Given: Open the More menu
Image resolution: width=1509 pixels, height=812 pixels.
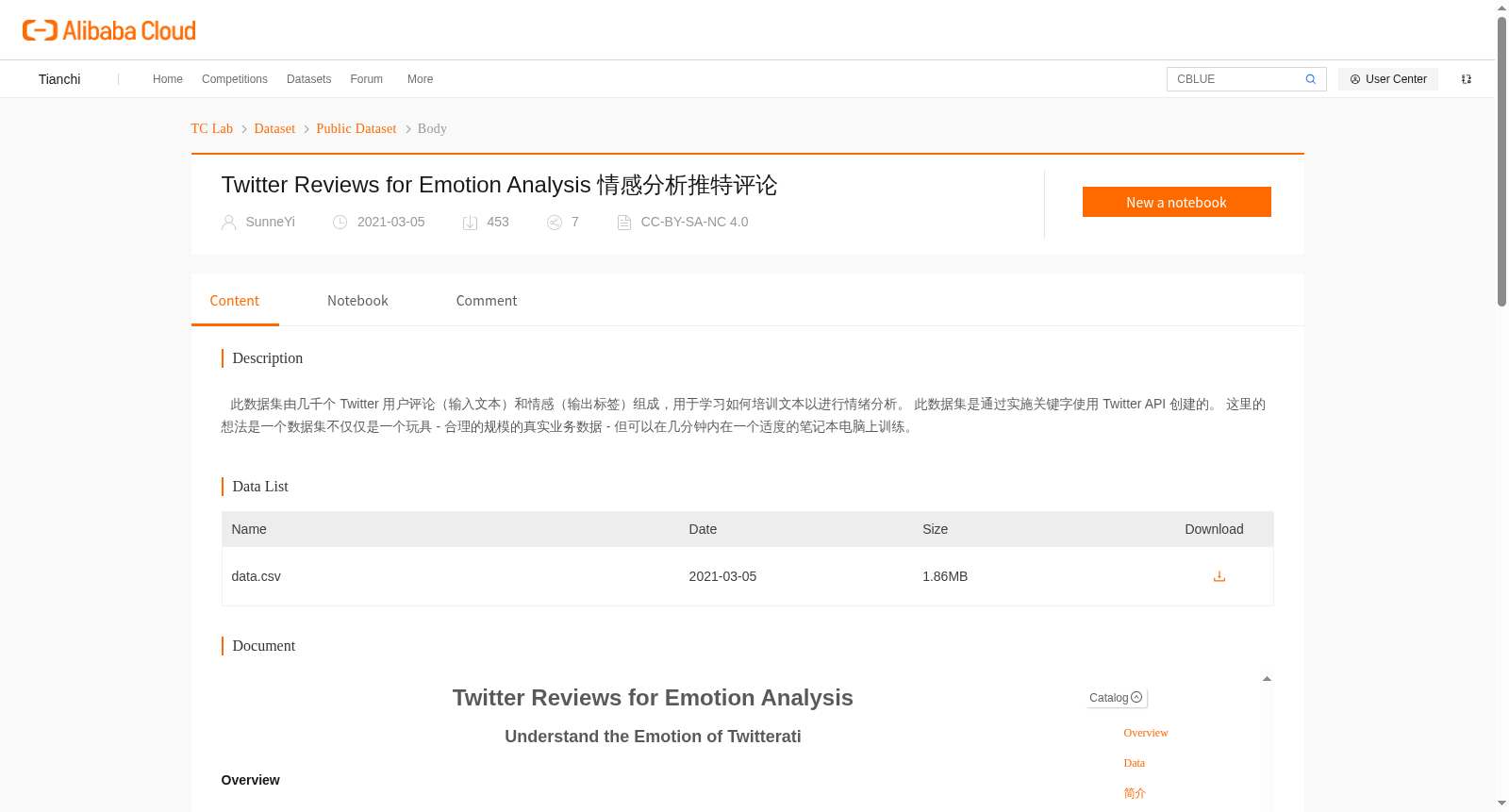Looking at the screenshot, I should pyautogui.click(x=421, y=79).
